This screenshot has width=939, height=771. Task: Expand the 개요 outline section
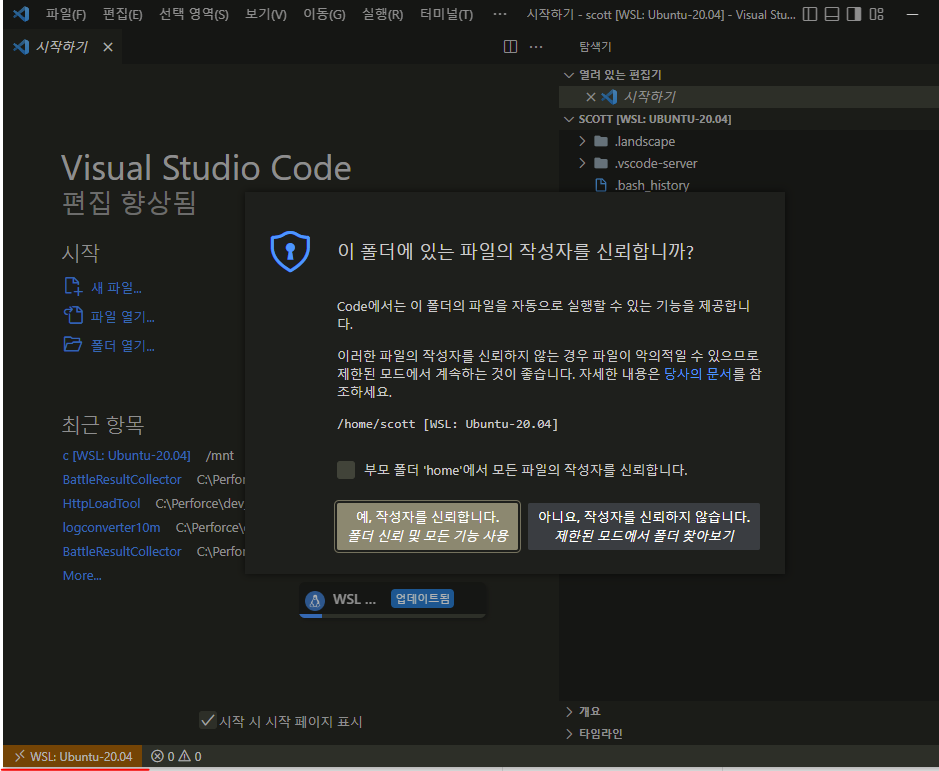click(569, 712)
